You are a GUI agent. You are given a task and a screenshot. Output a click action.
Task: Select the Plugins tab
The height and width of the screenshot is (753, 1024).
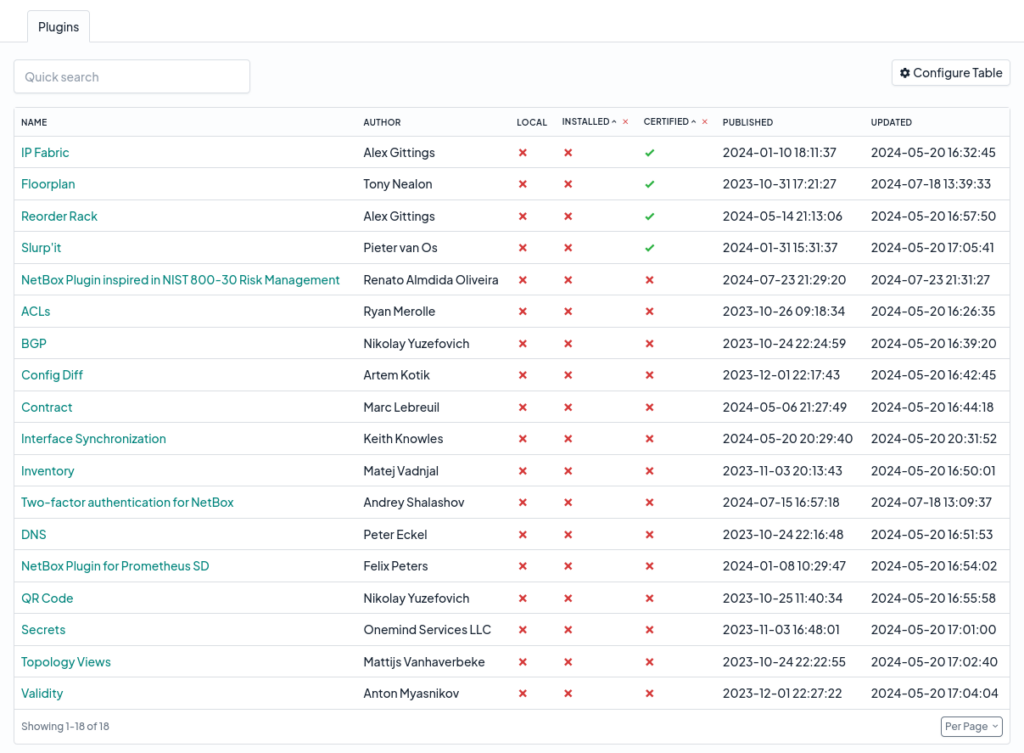click(x=58, y=27)
